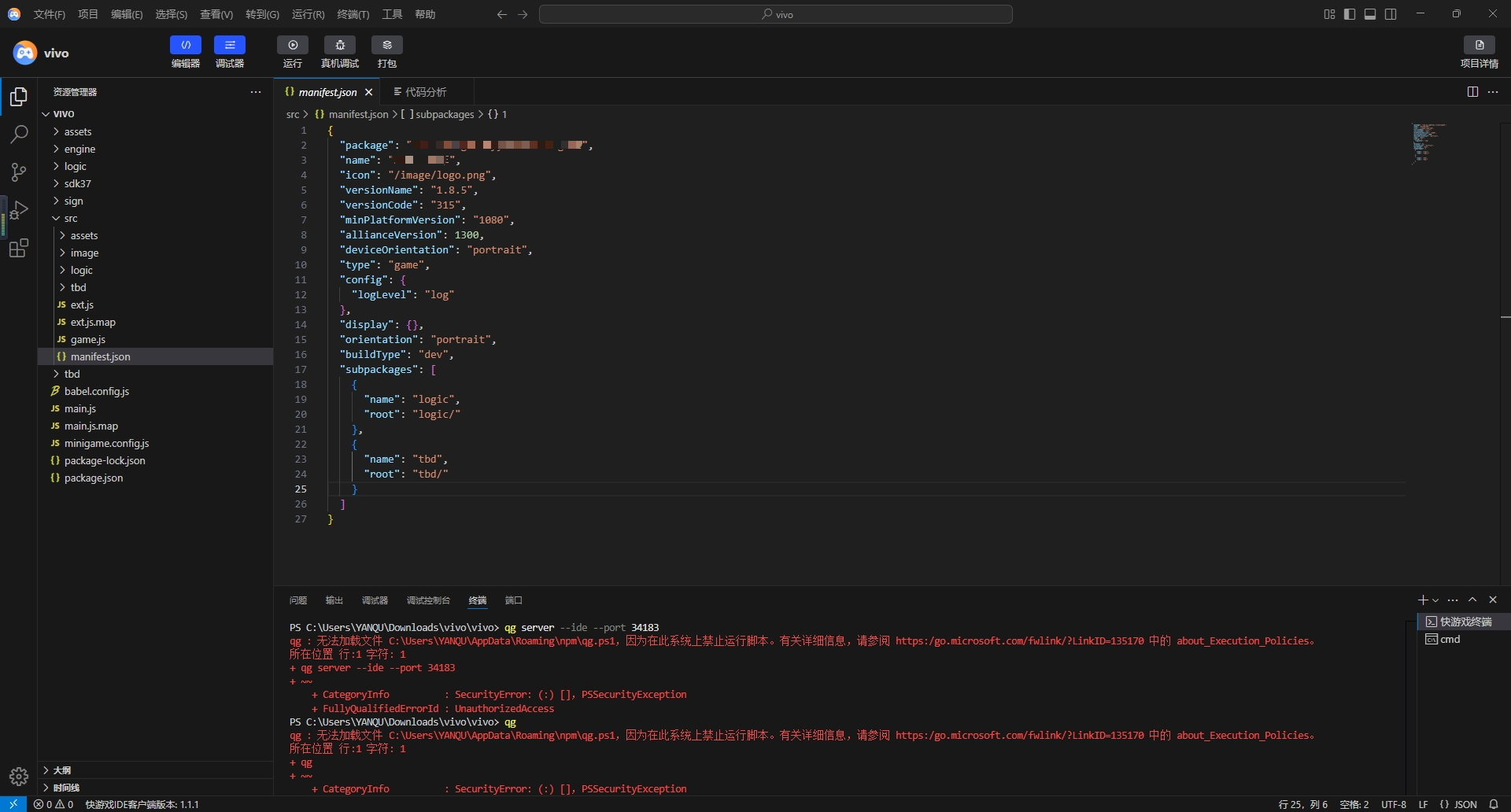1511x812 pixels.
Task: Toggle the primary sidebar layout icon
Action: tap(1350, 14)
